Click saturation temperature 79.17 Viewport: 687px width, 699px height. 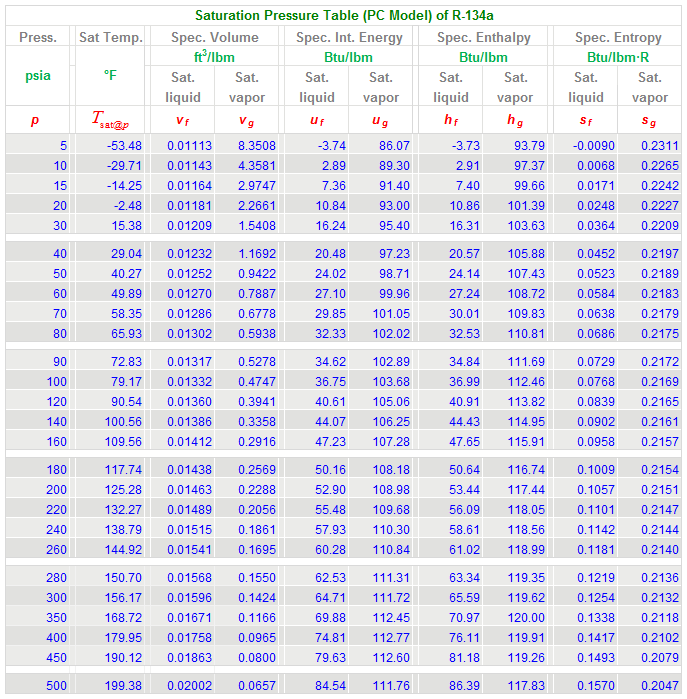tap(126, 382)
